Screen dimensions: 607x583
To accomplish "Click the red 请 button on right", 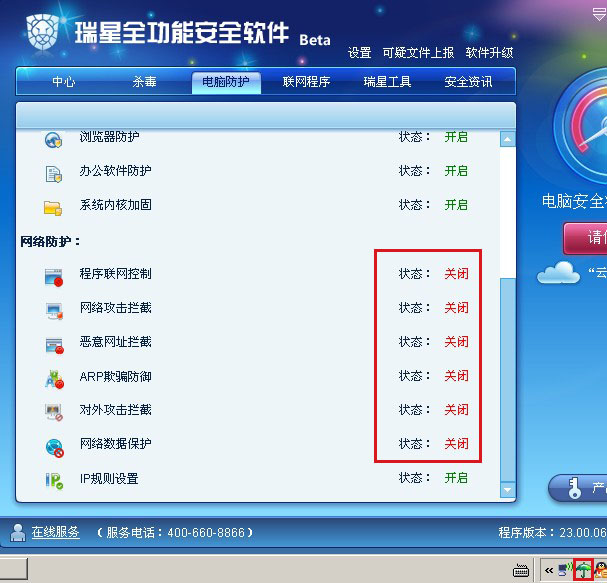I will [586, 238].
